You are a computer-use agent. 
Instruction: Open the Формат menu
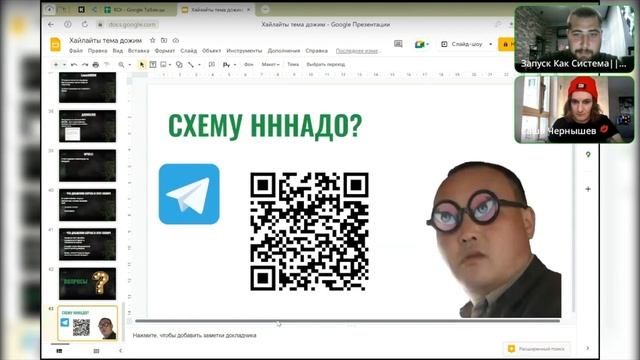165,51
